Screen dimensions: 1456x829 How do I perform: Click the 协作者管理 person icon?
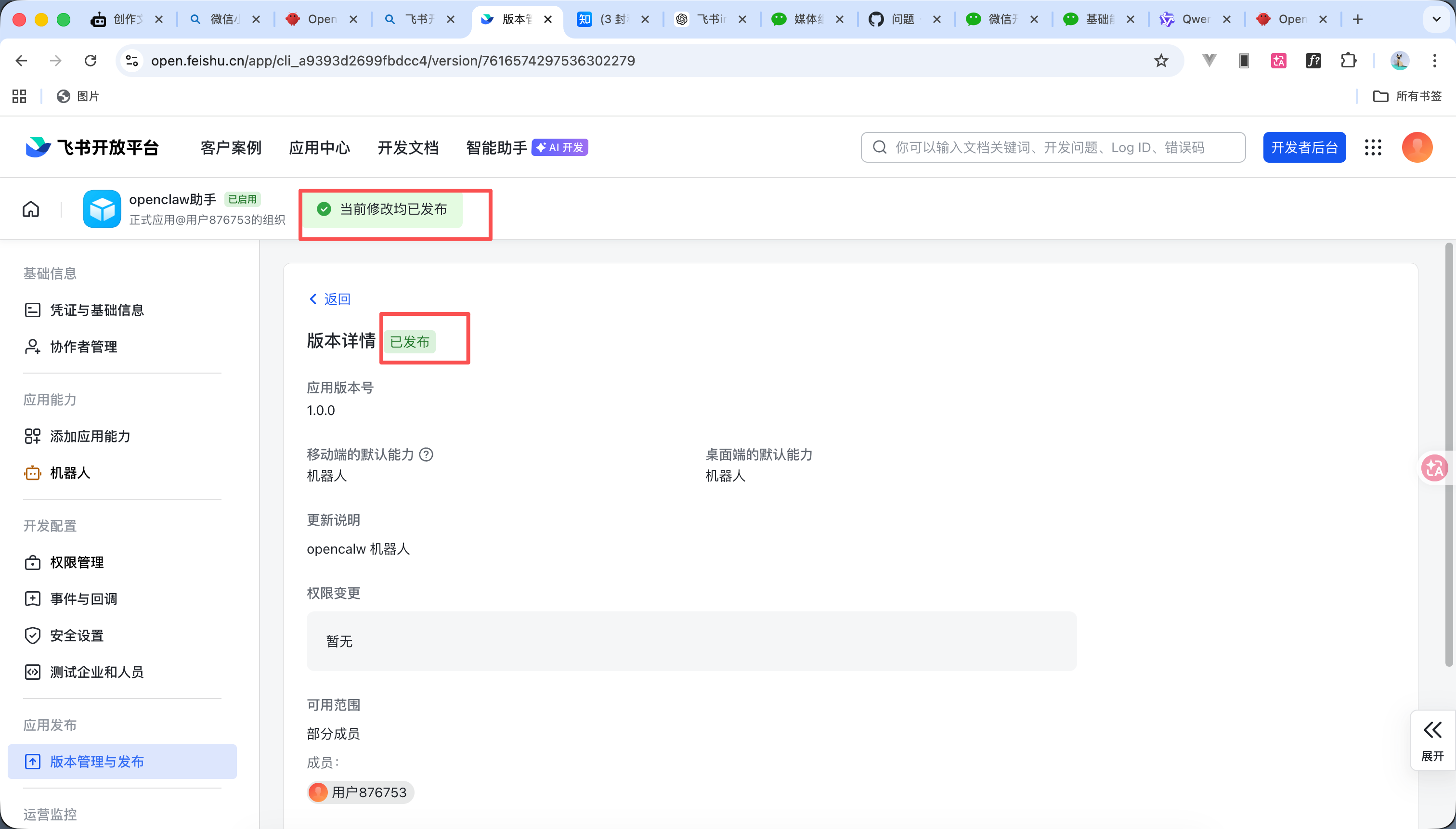coord(32,346)
